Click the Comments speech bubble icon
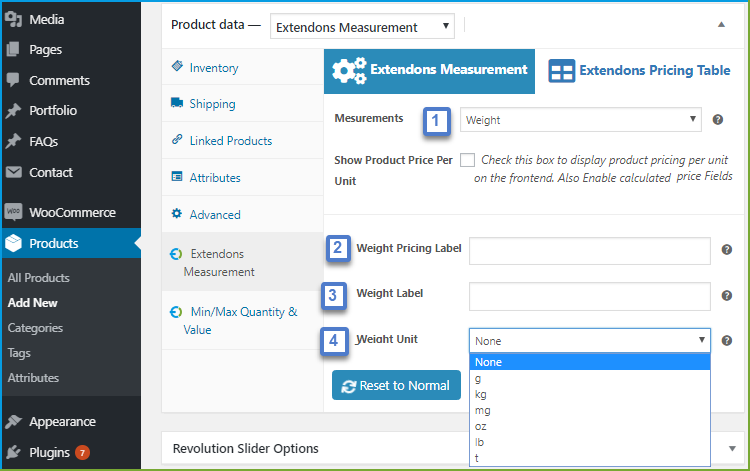 13,80
